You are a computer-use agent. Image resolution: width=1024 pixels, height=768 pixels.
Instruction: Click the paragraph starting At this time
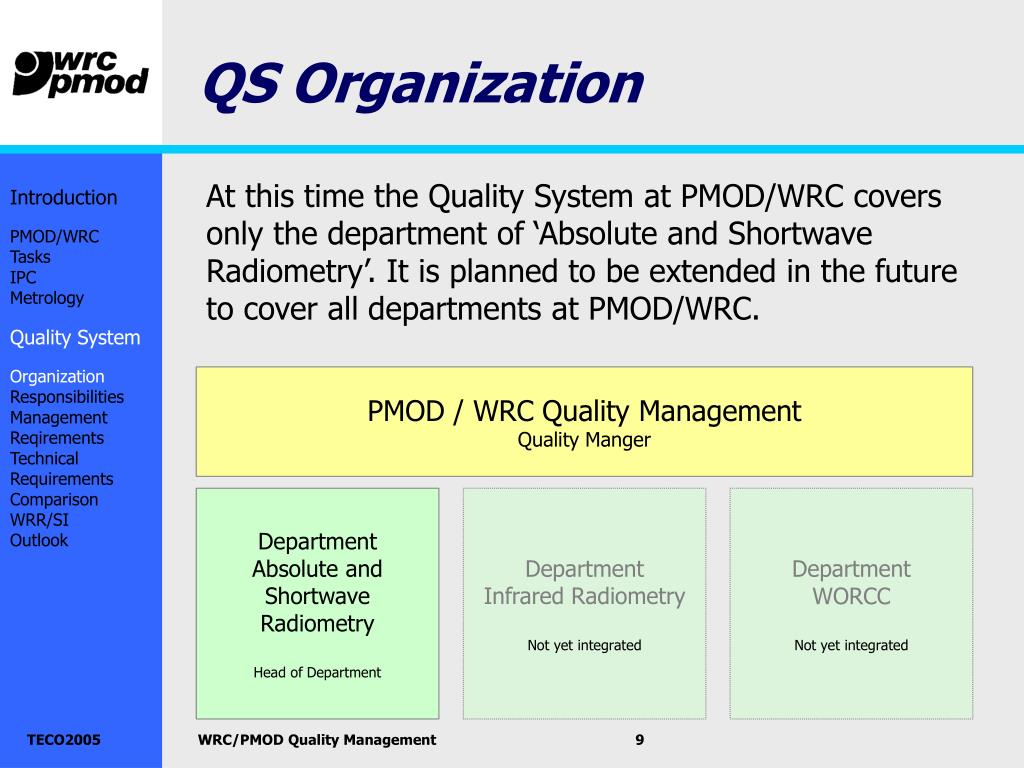coord(581,252)
